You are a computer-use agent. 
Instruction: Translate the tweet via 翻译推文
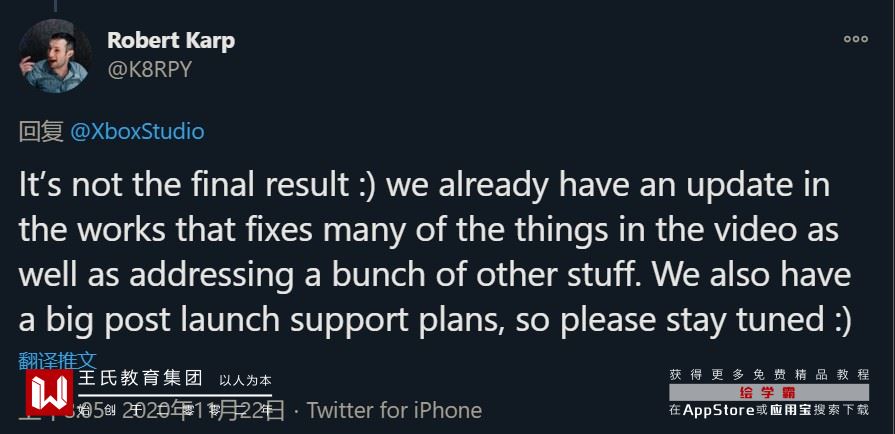tap(58, 359)
